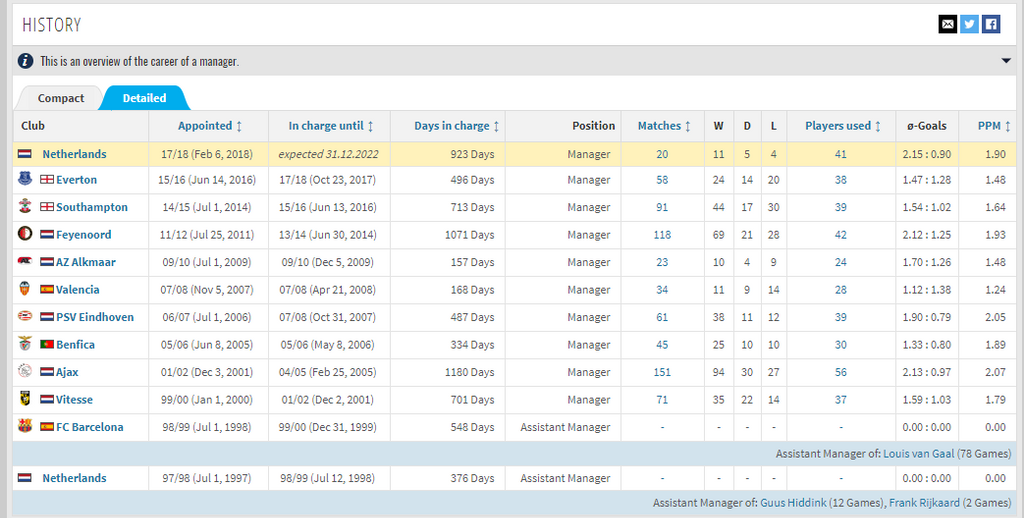Share the page via the email icon
This screenshot has width=1024, height=518.
pos(948,24)
